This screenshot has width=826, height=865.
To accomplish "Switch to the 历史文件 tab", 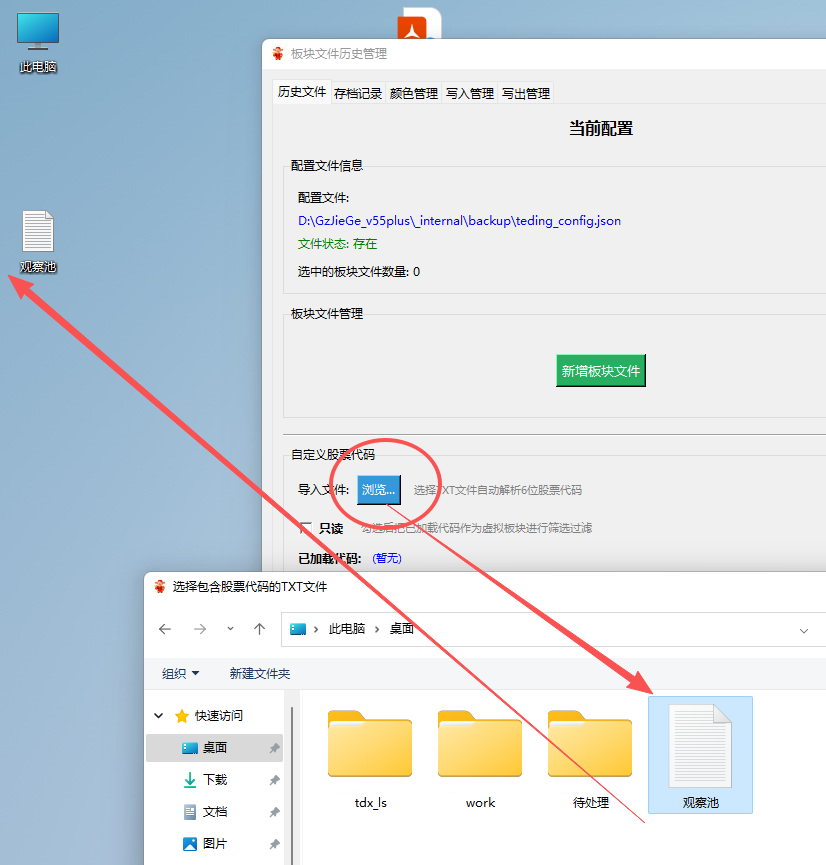I will [x=302, y=92].
